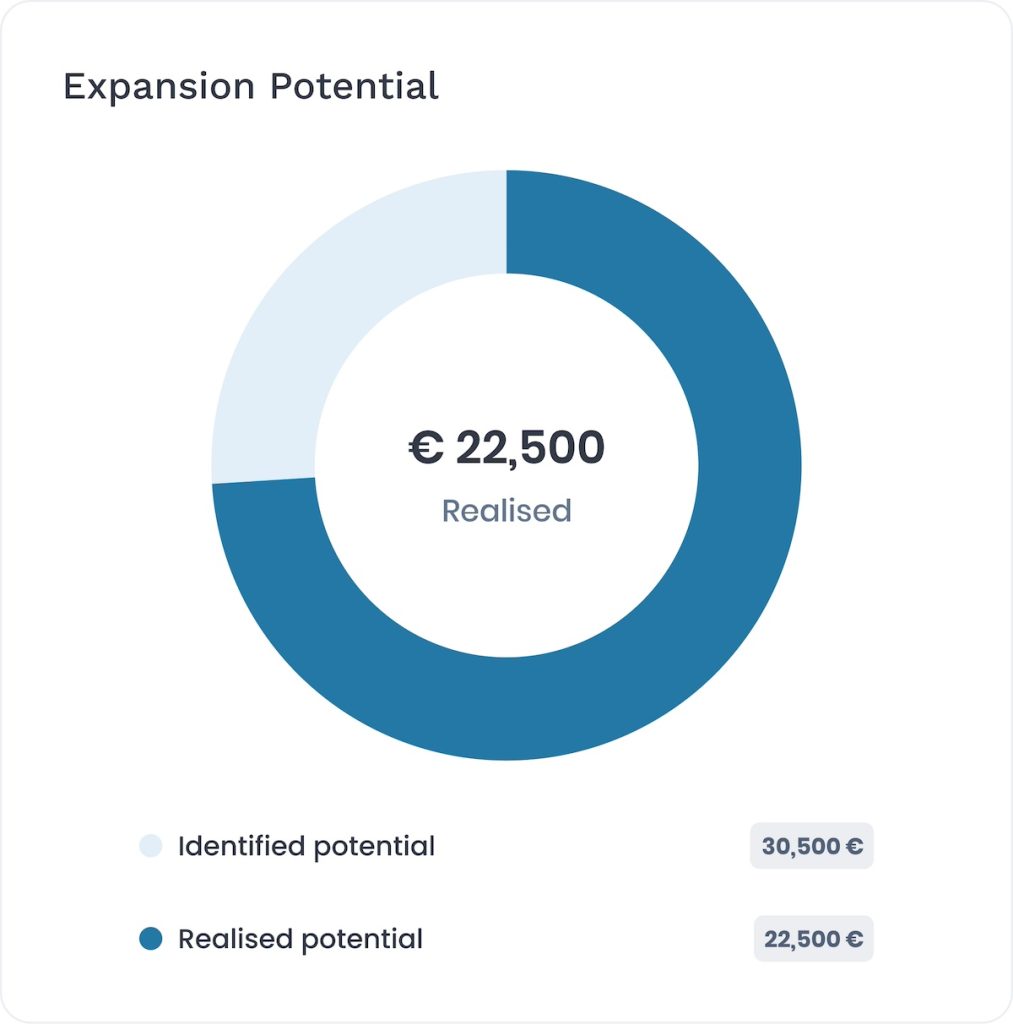Click the left divider between donut segments
This screenshot has width=1013, height=1024.
click(x=264, y=481)
